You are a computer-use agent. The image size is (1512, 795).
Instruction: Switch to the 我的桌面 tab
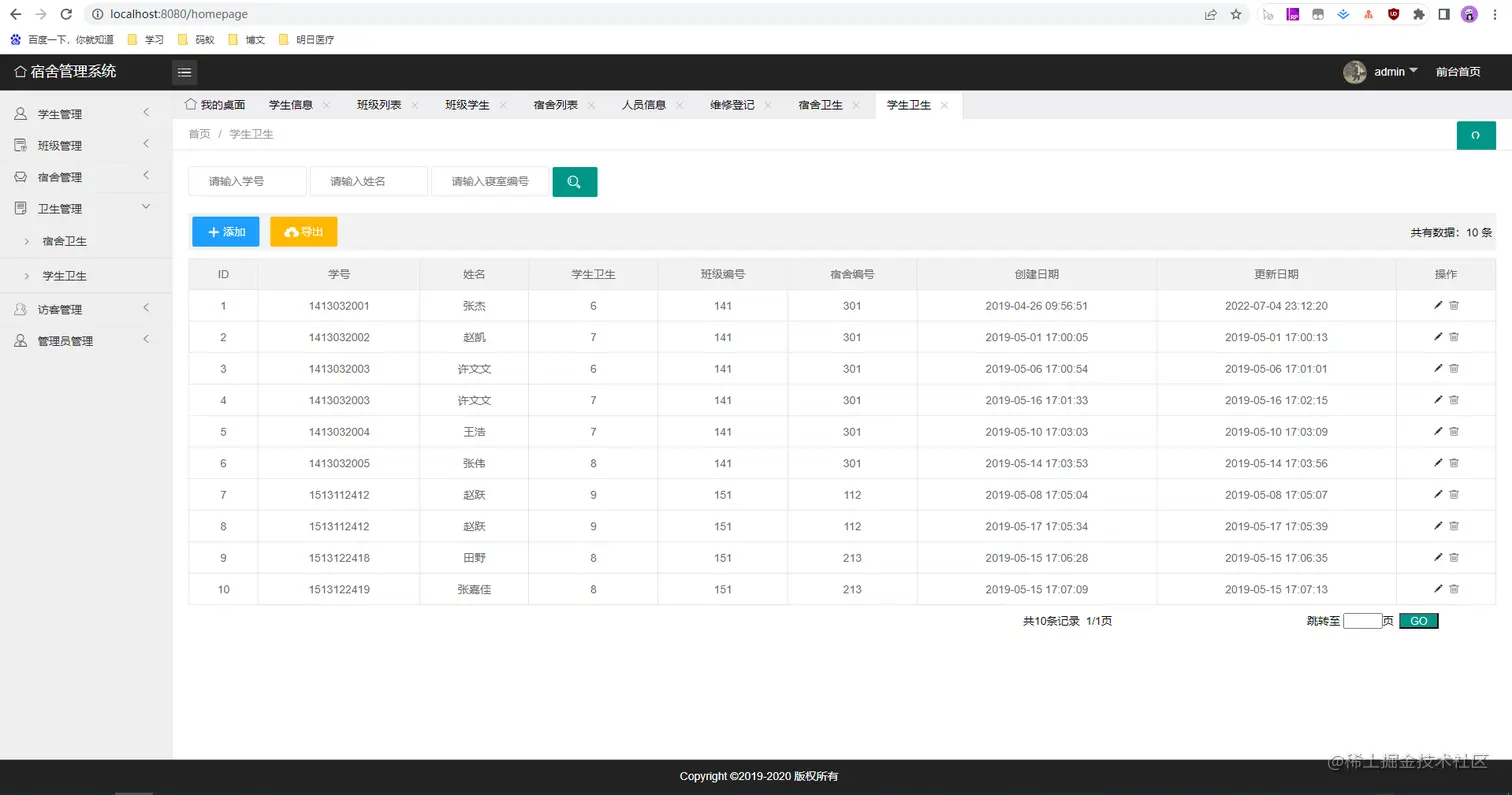tap(215, 105)
